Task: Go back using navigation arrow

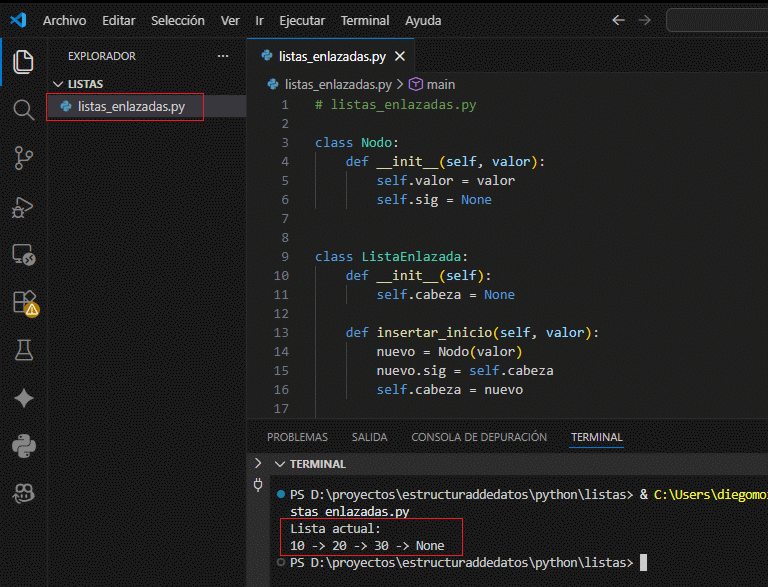Action: click(x=618, y=20)
